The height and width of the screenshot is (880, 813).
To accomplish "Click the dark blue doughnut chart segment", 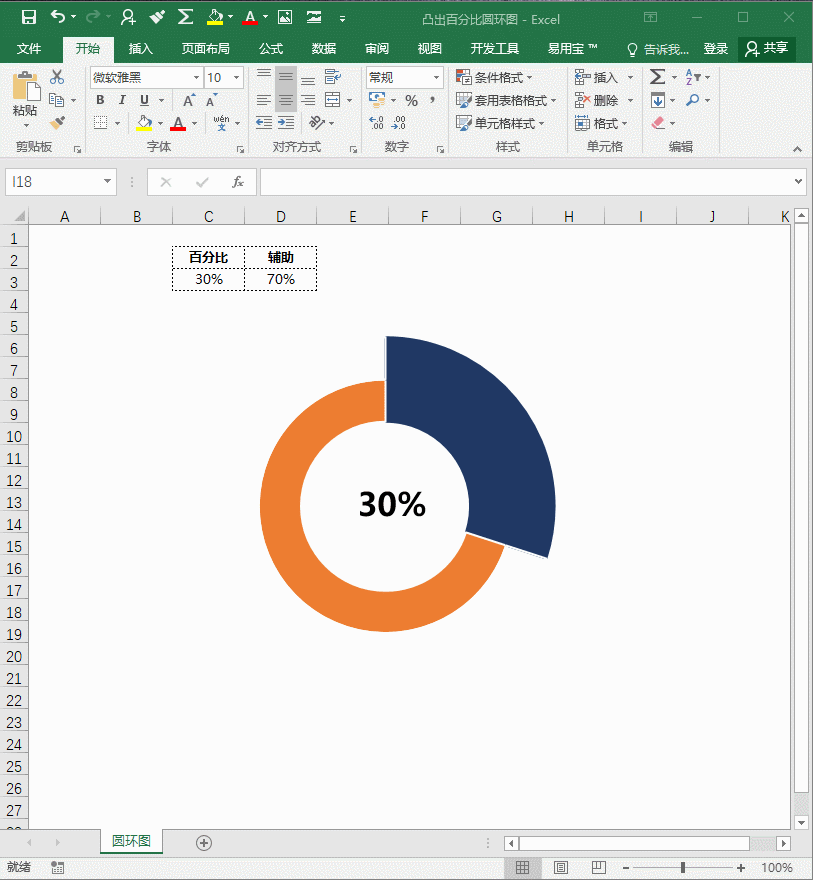I will pos(488,443).
